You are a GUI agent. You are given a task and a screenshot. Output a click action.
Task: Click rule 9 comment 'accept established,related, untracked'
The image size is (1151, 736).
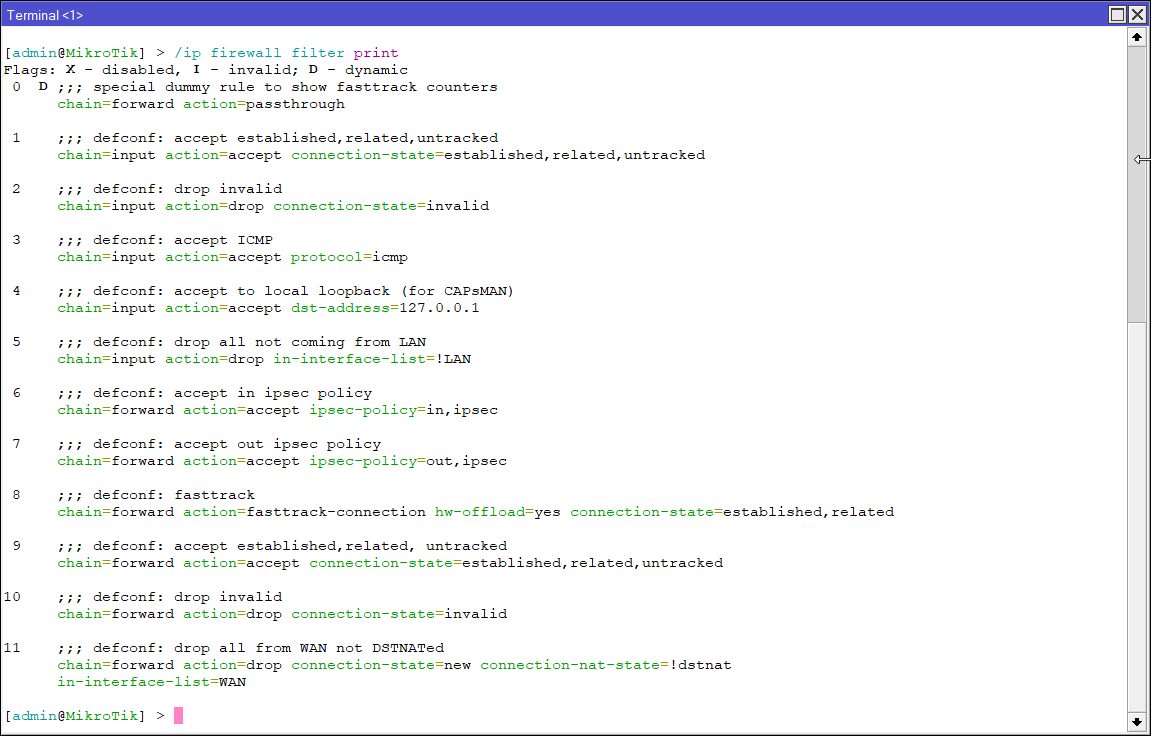(x=340, y=546)
